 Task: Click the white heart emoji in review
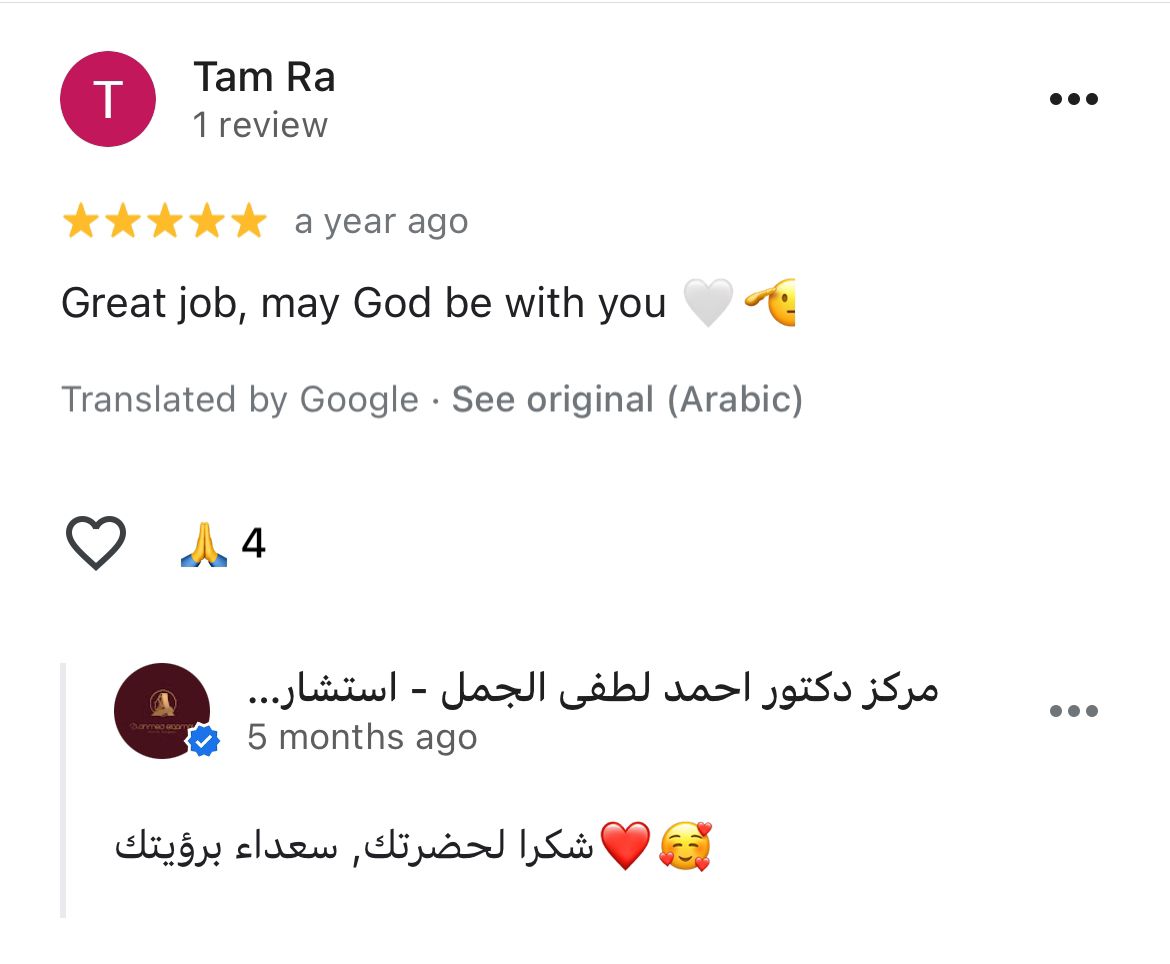708,303
